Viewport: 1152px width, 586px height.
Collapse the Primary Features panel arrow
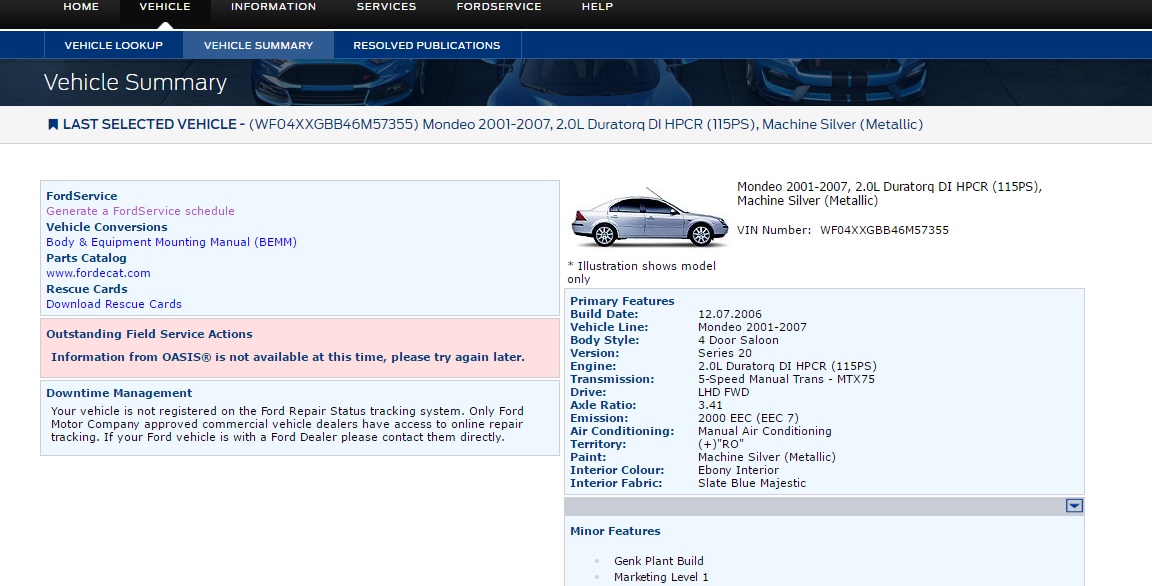pos(1074,506)
